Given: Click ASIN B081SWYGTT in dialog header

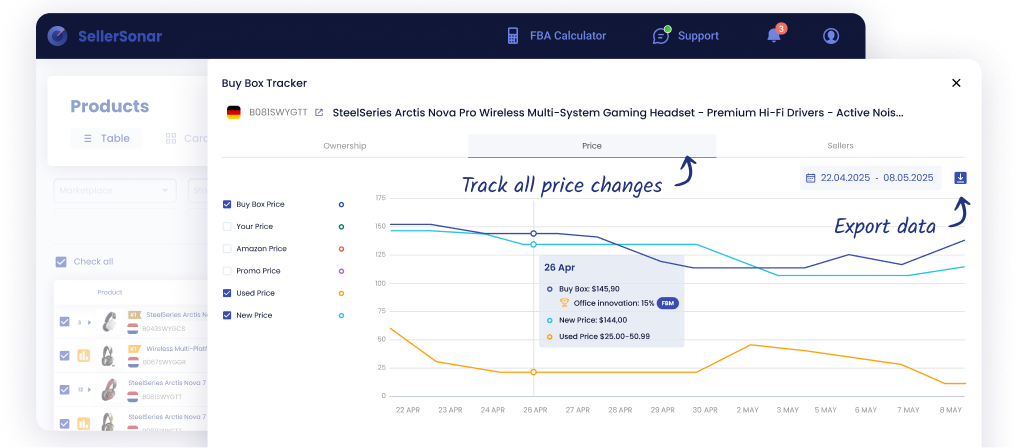Looking at the screenshot, I should click(x=278, y=112).
